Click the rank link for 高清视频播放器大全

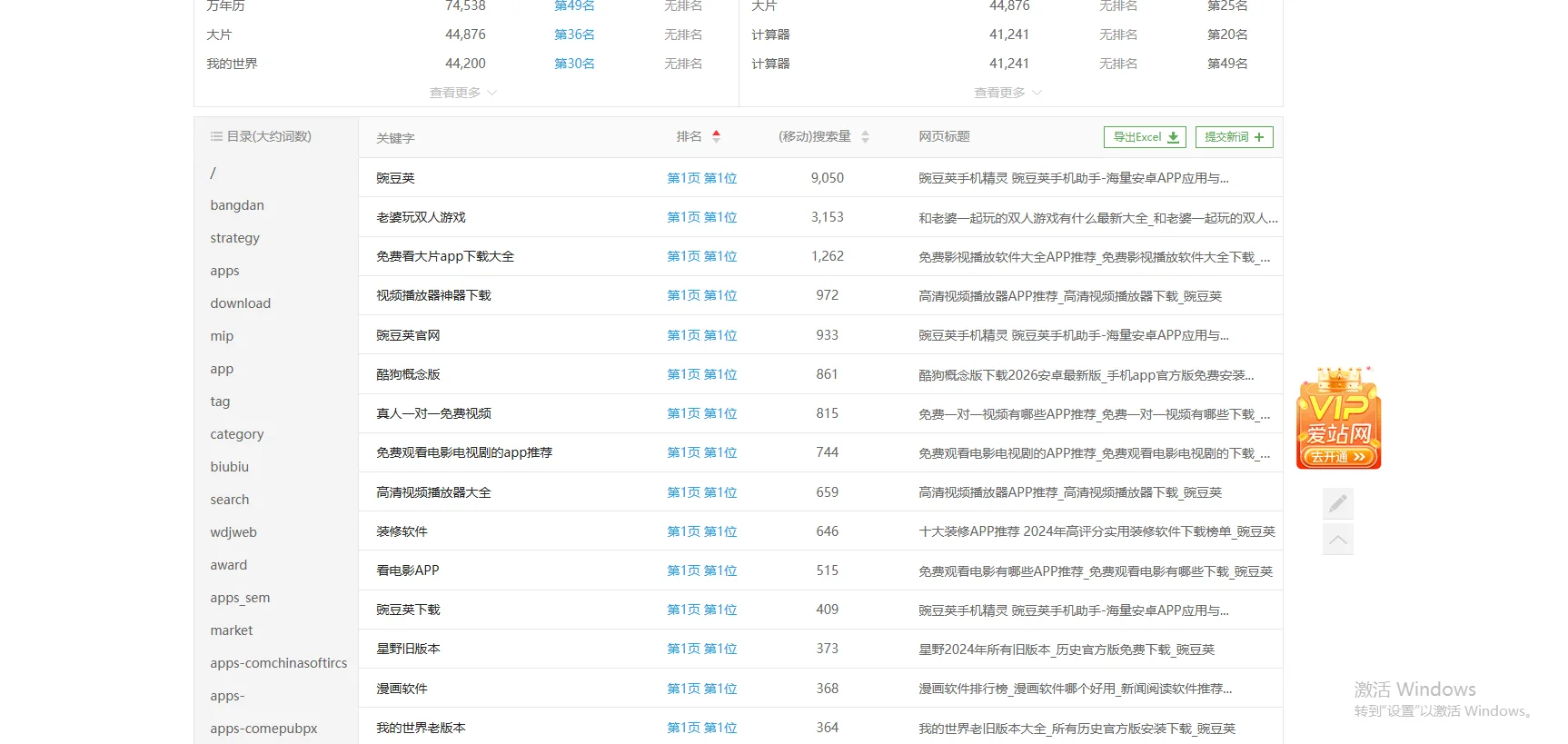coord(702,492)
